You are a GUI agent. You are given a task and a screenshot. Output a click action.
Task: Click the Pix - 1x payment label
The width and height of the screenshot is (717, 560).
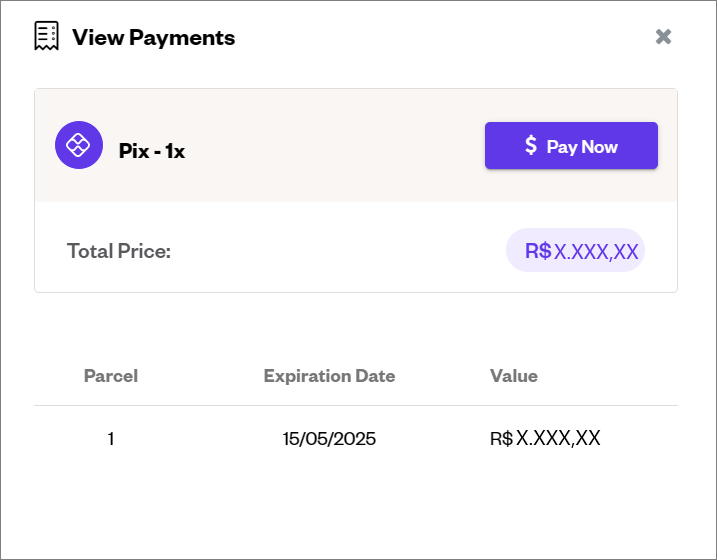click(152, 151)
